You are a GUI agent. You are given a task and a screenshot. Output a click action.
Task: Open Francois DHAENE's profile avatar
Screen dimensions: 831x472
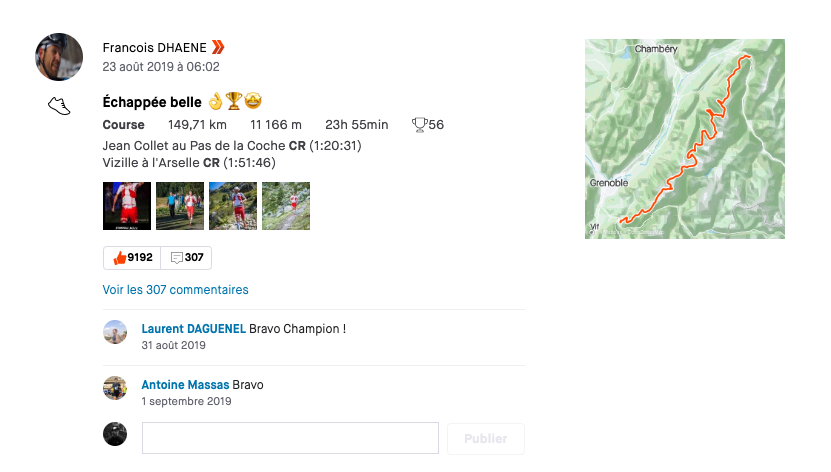tap(59, 57)
